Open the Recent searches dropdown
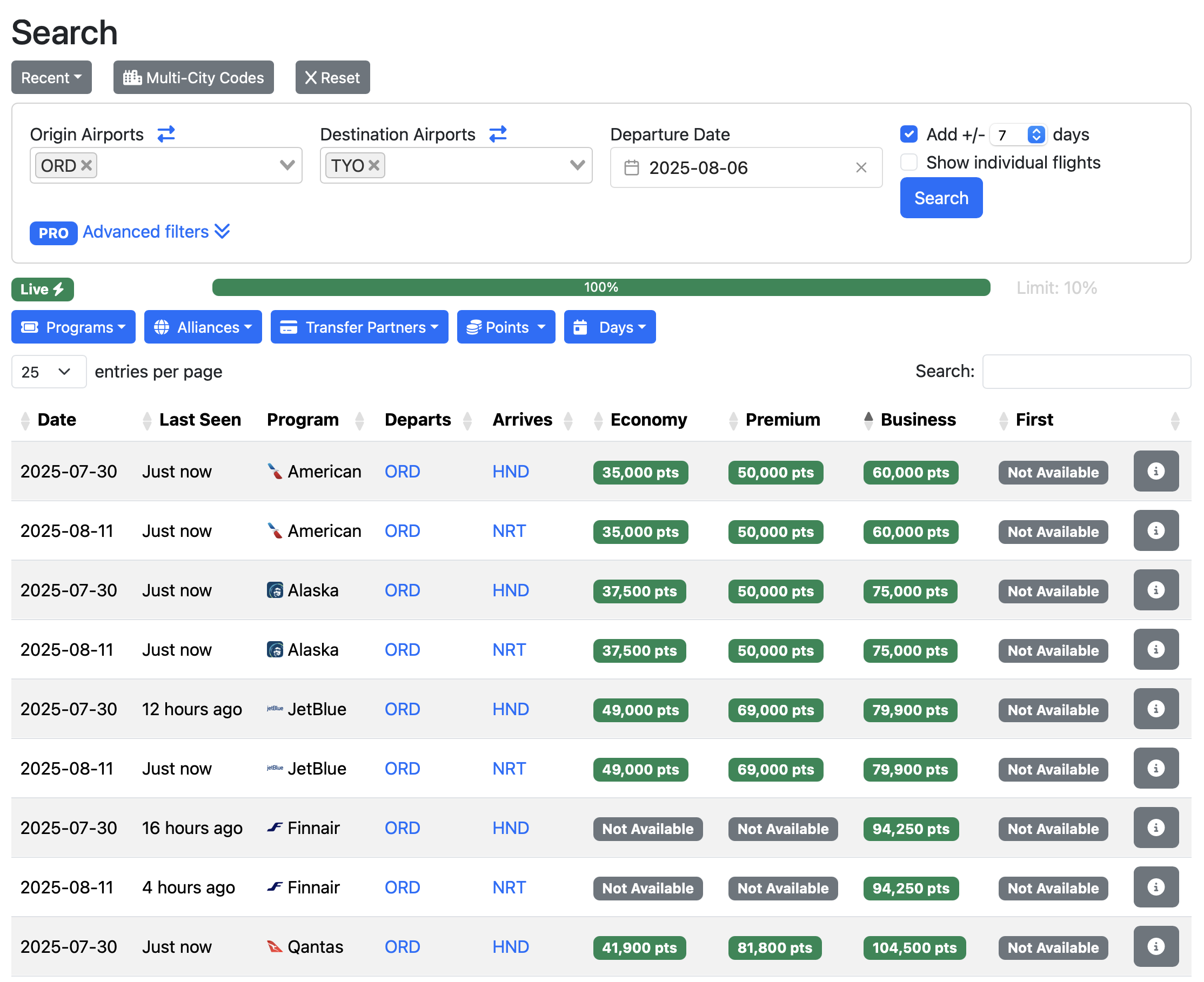Image resolution: width=1204 pixels, height=982 pixels. pyautogui.click(x=51, y=77)
